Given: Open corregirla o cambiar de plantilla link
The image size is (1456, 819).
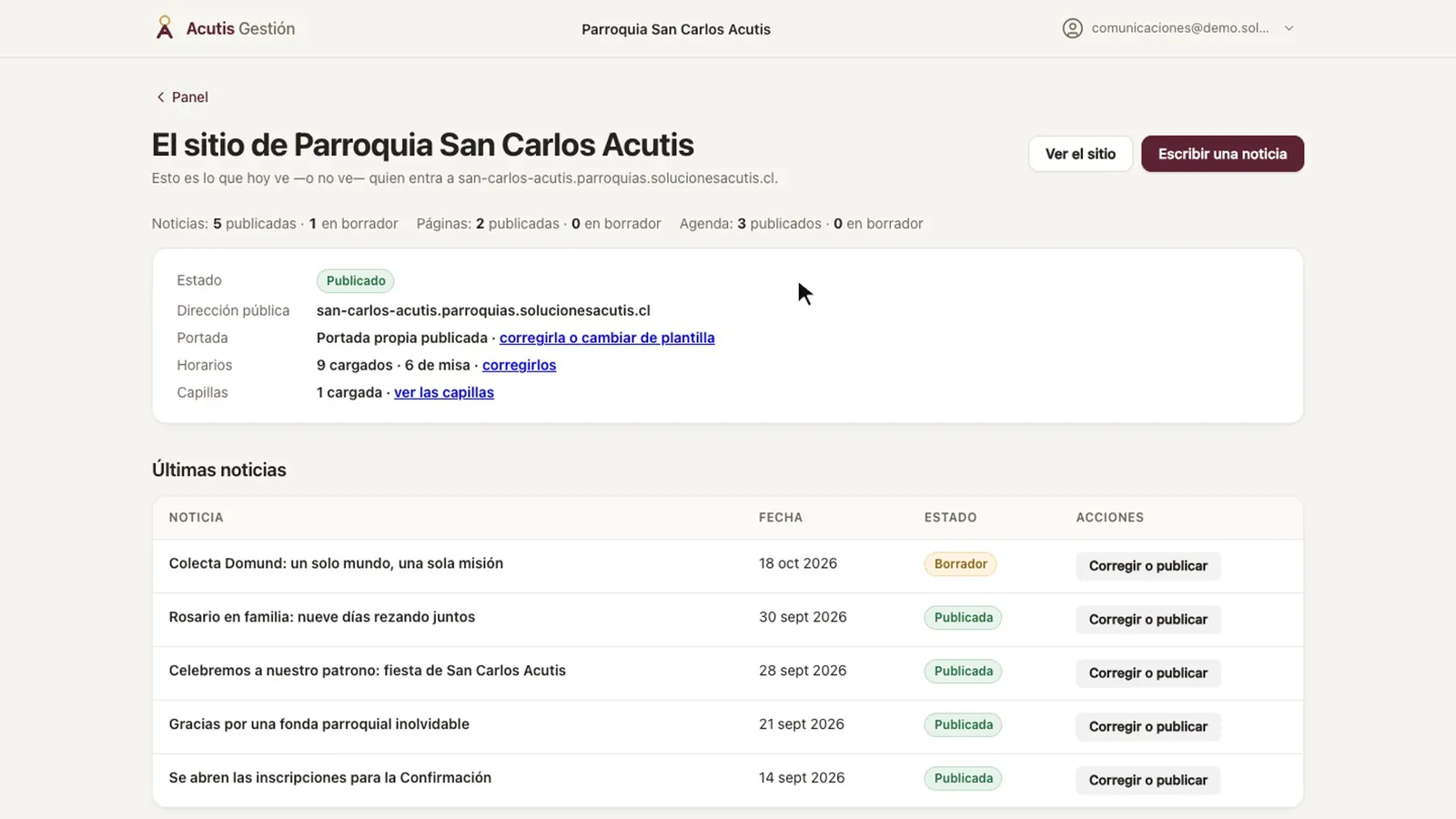Looking at the screenshot, I should coord(607,338).
